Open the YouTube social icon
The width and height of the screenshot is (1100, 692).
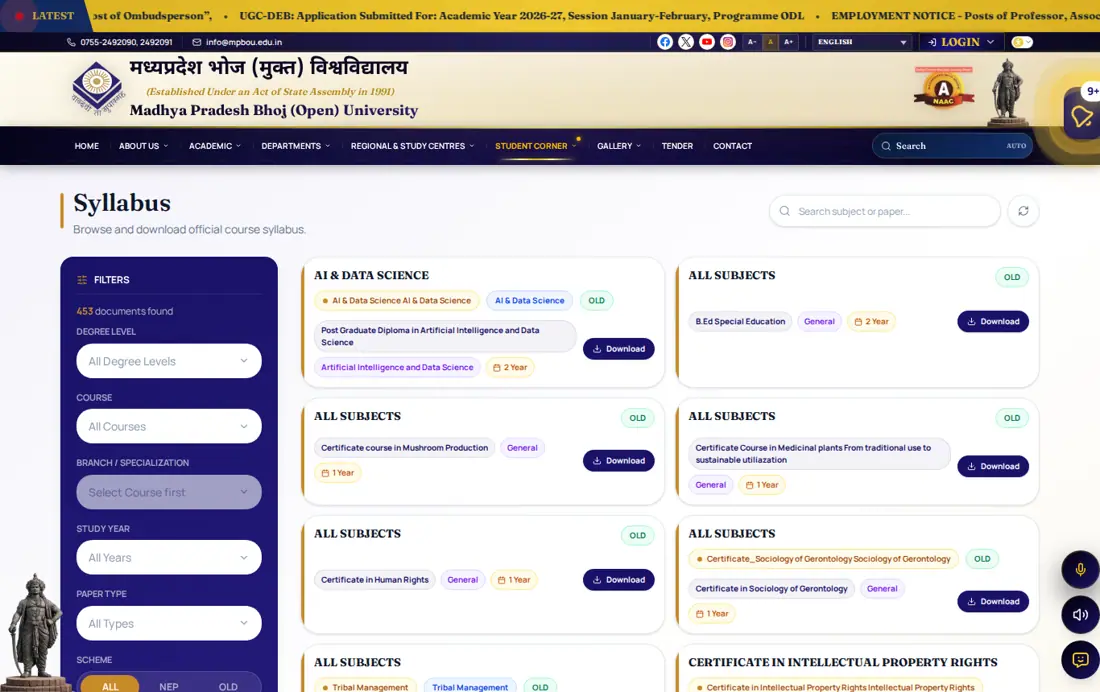pyautogui.click(x=706, y=42)
